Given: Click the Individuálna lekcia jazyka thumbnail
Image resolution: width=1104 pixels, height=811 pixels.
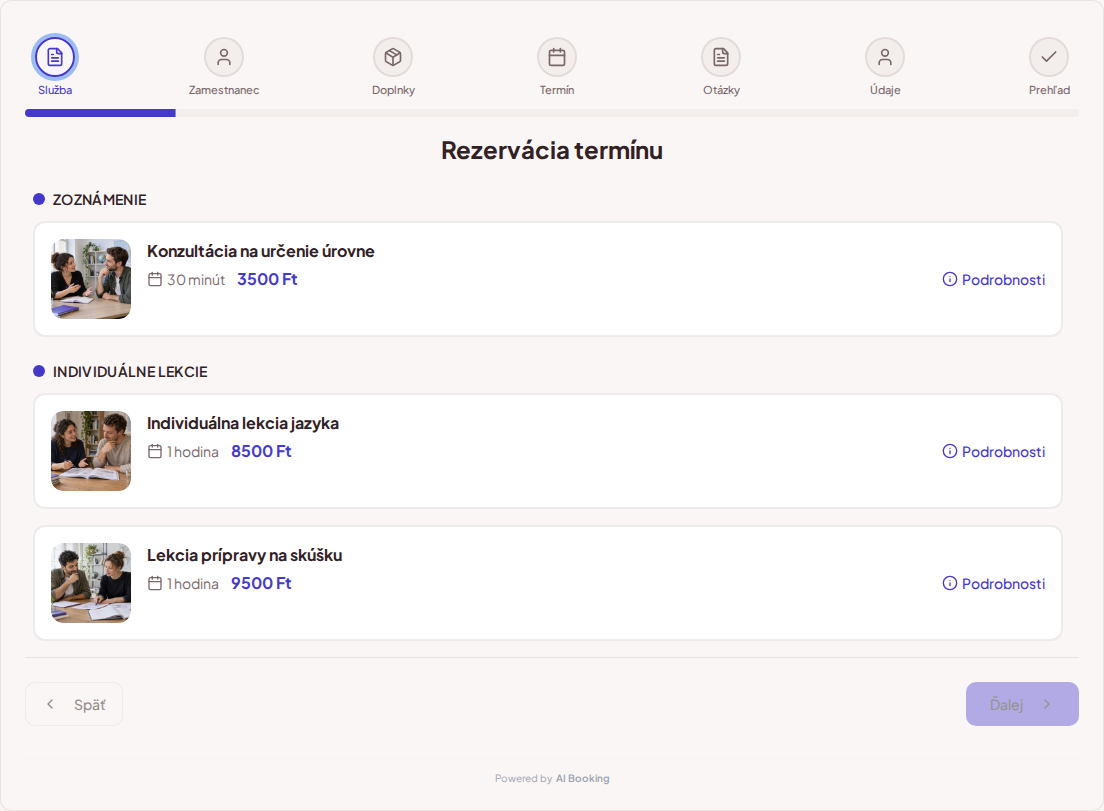Looking at the screenshot, I should click(91, 451).
